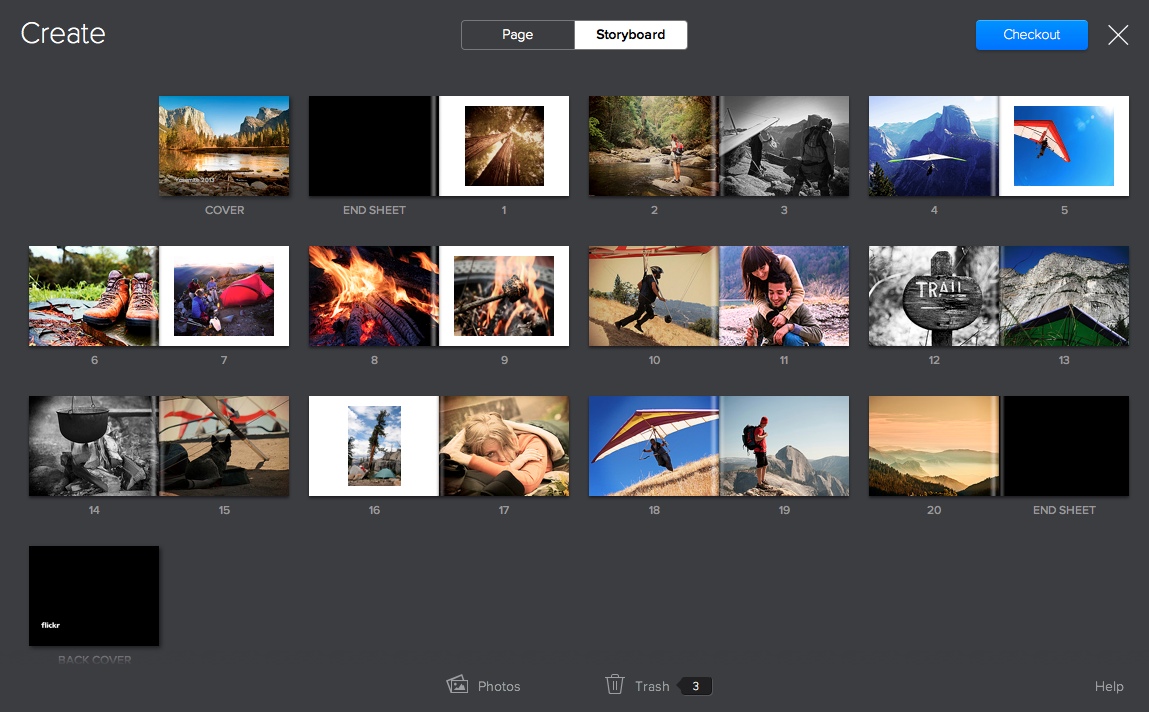Select the black front end sheet page

pyautogui.click(x=372, y=146)
